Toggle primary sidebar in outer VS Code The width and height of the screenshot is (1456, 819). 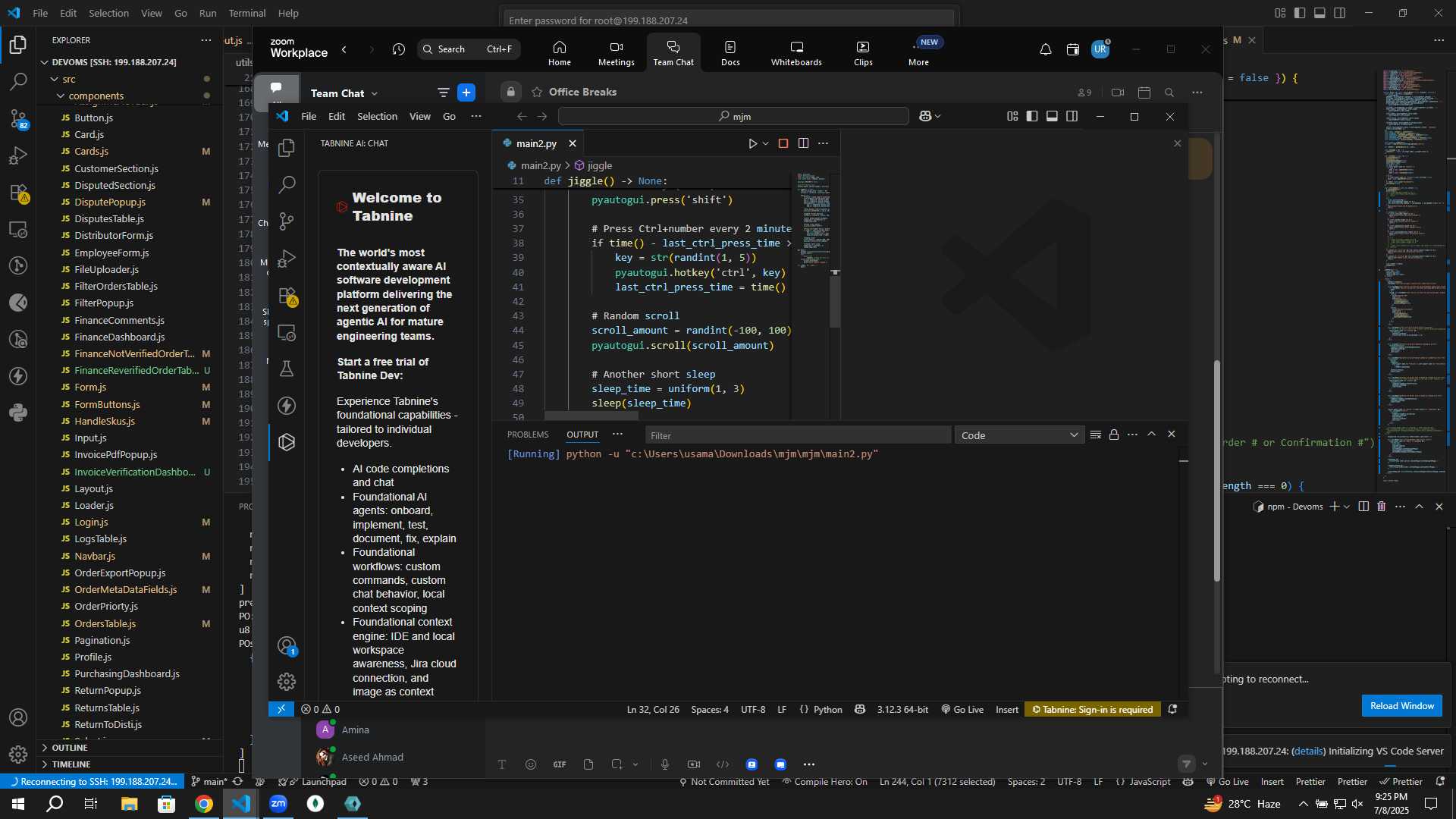pyautogui.click(x=1300, y=13)
